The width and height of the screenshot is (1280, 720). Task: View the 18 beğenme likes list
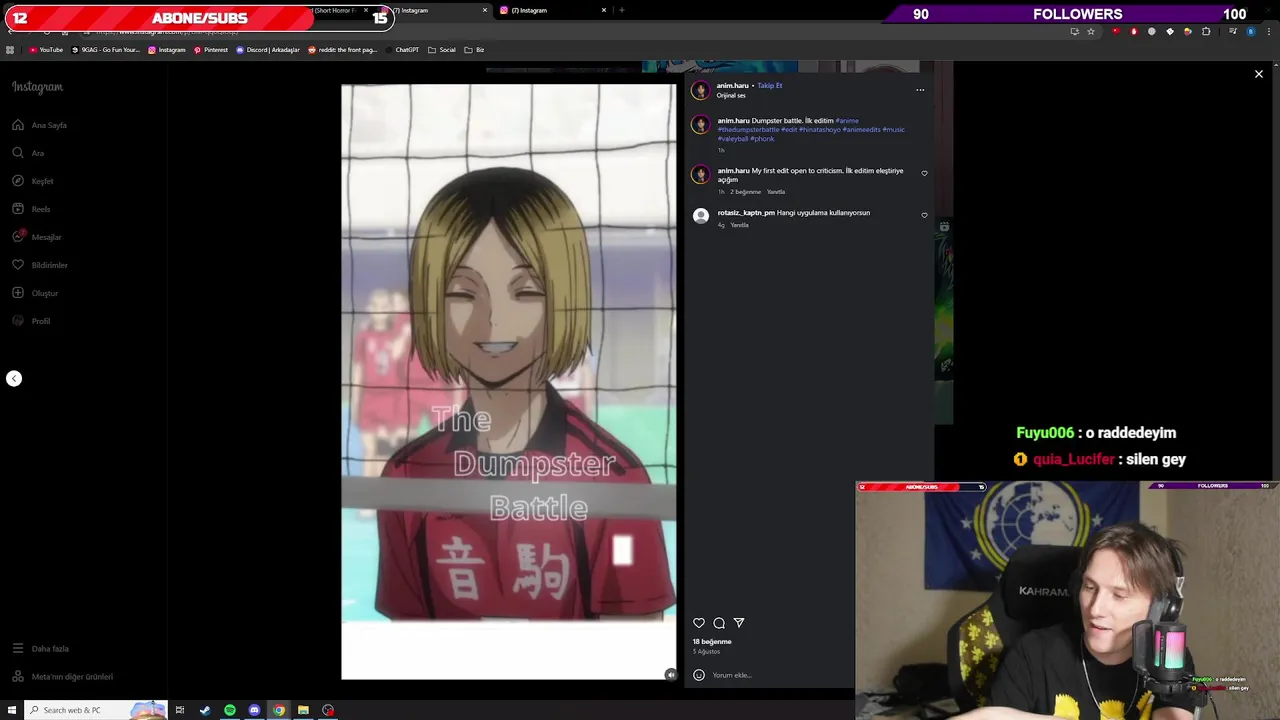click(712, 642)
